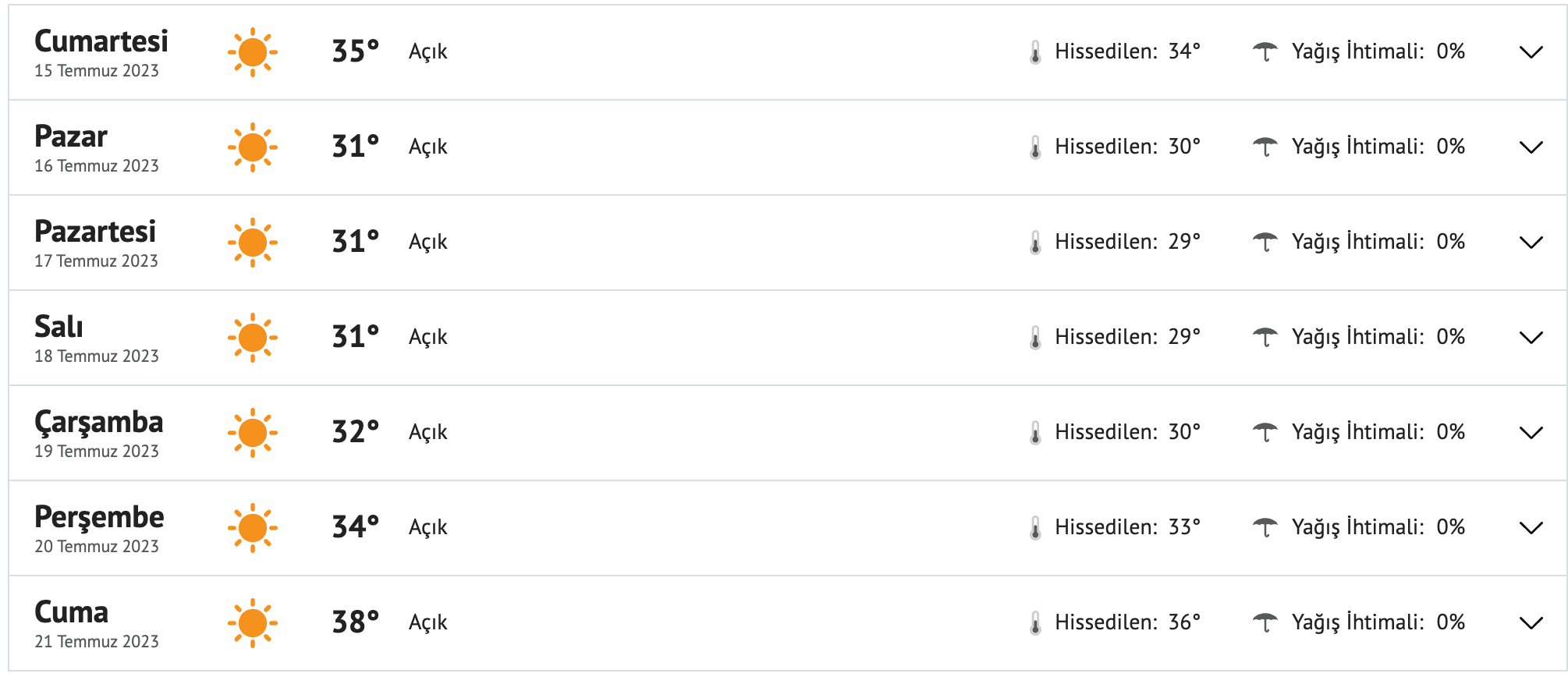1568x691 pixels.
Task: Select the Perşembe day title
Action: (x=99, y=517)
